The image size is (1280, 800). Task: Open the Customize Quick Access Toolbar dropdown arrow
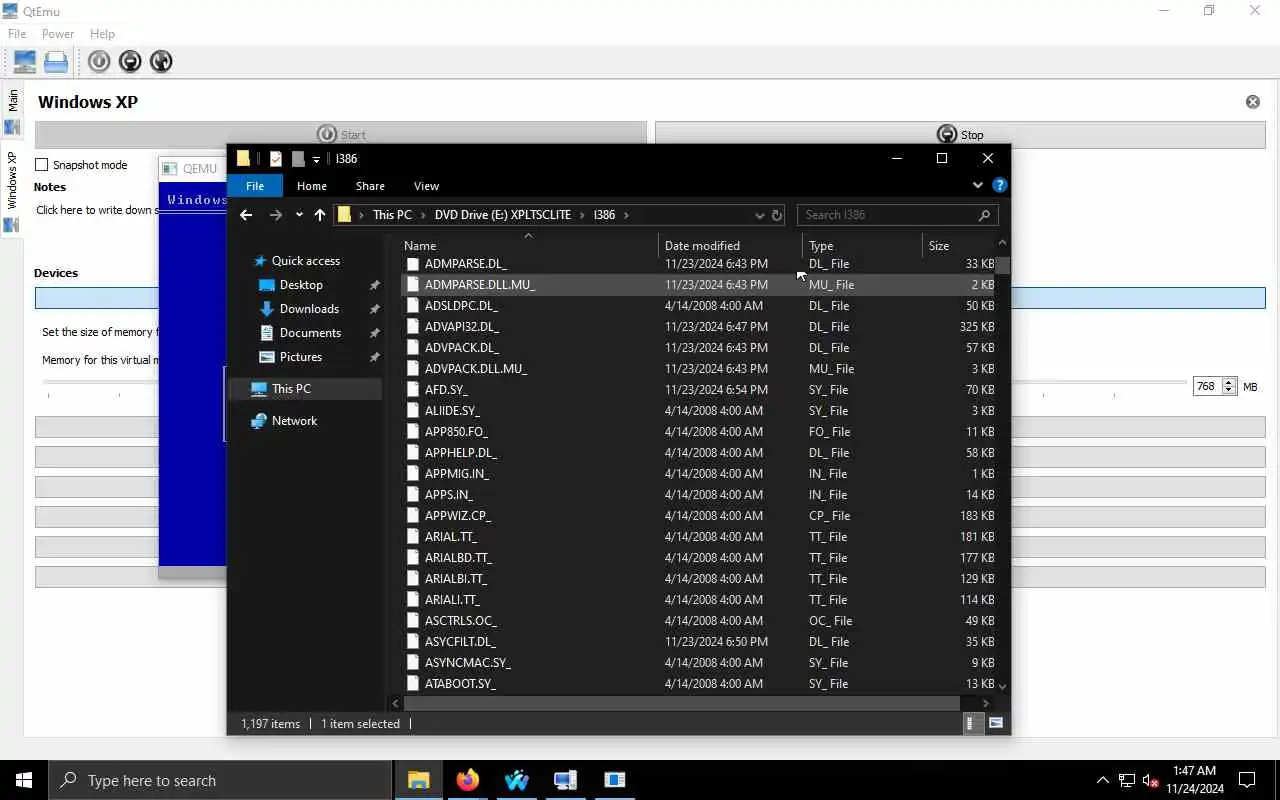click(x=316, y=160)
